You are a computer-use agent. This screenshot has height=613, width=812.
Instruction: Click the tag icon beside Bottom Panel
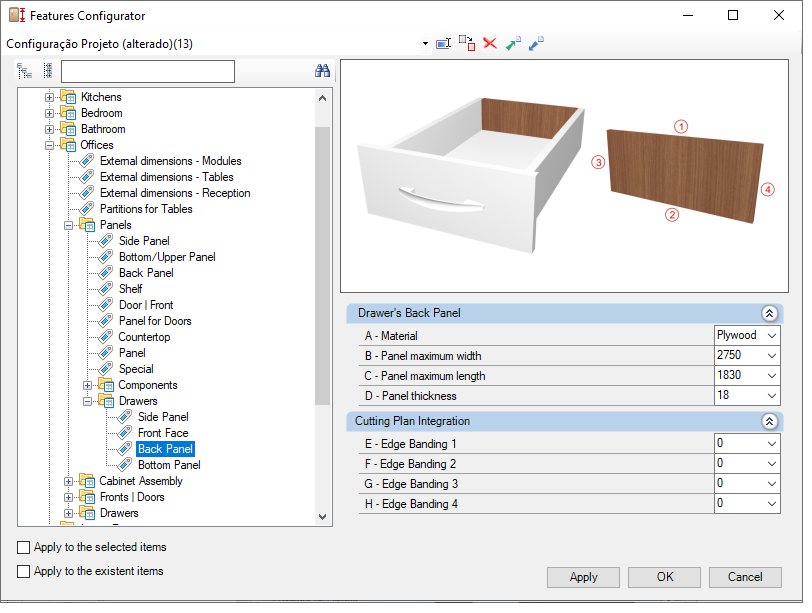pyautogui.click(x=125, y=465)
